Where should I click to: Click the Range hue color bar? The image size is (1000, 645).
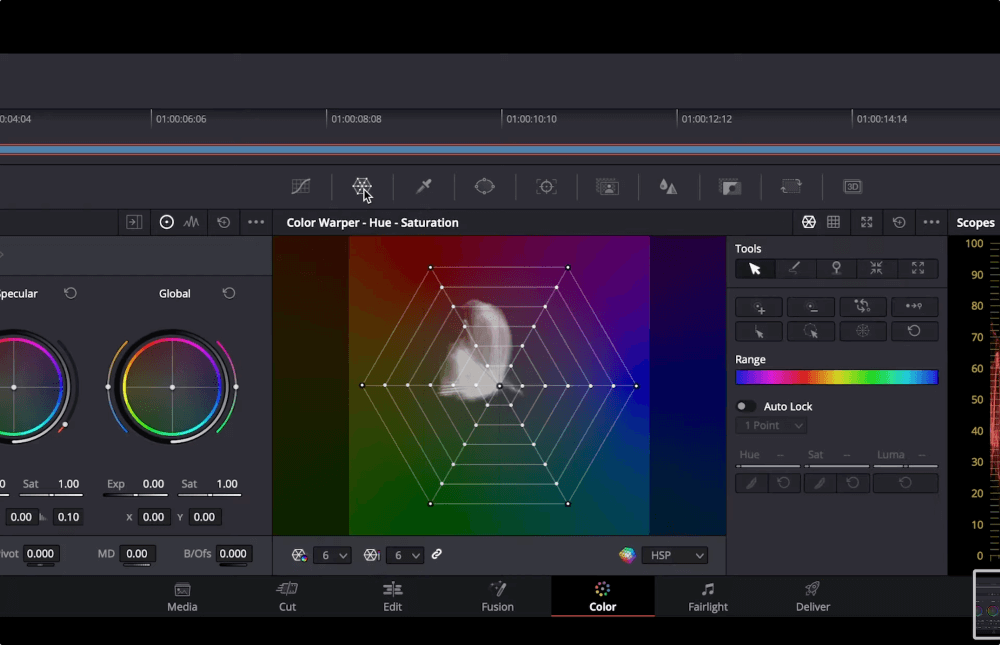point(837,377)
